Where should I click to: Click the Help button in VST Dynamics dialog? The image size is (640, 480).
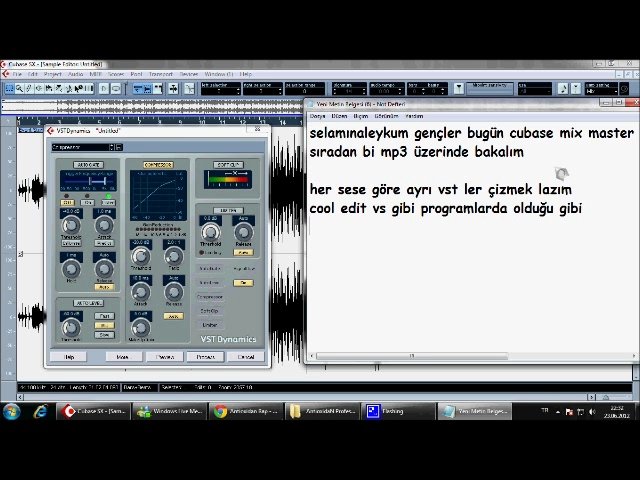pyautogui.click(x=69, y=357)
